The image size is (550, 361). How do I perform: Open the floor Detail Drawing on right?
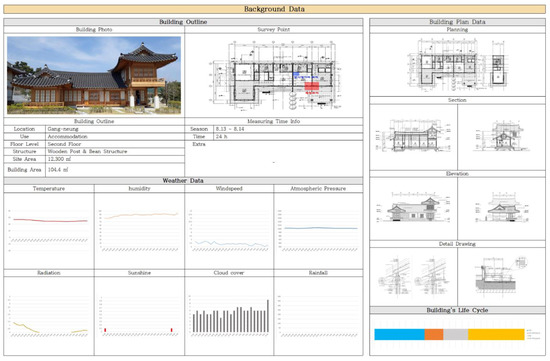pyautogui.click(x=501, y=275)
